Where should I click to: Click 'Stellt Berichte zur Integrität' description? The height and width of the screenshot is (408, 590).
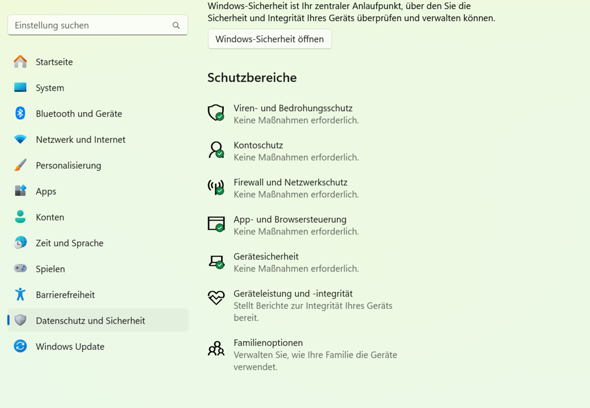(313, 312)
